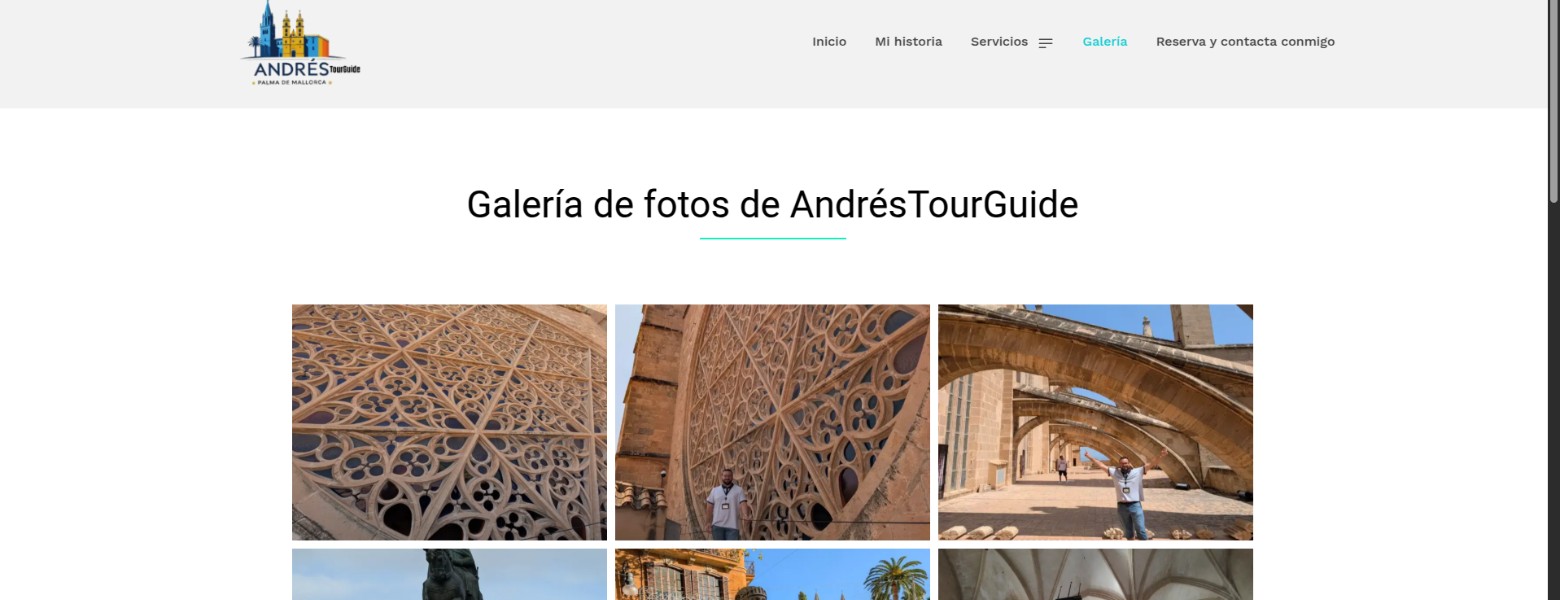The width and height of the screenshot is (1560, 600).
Task: Click the Palma de Mallorca logo tagline
Action: click(294, 82)
